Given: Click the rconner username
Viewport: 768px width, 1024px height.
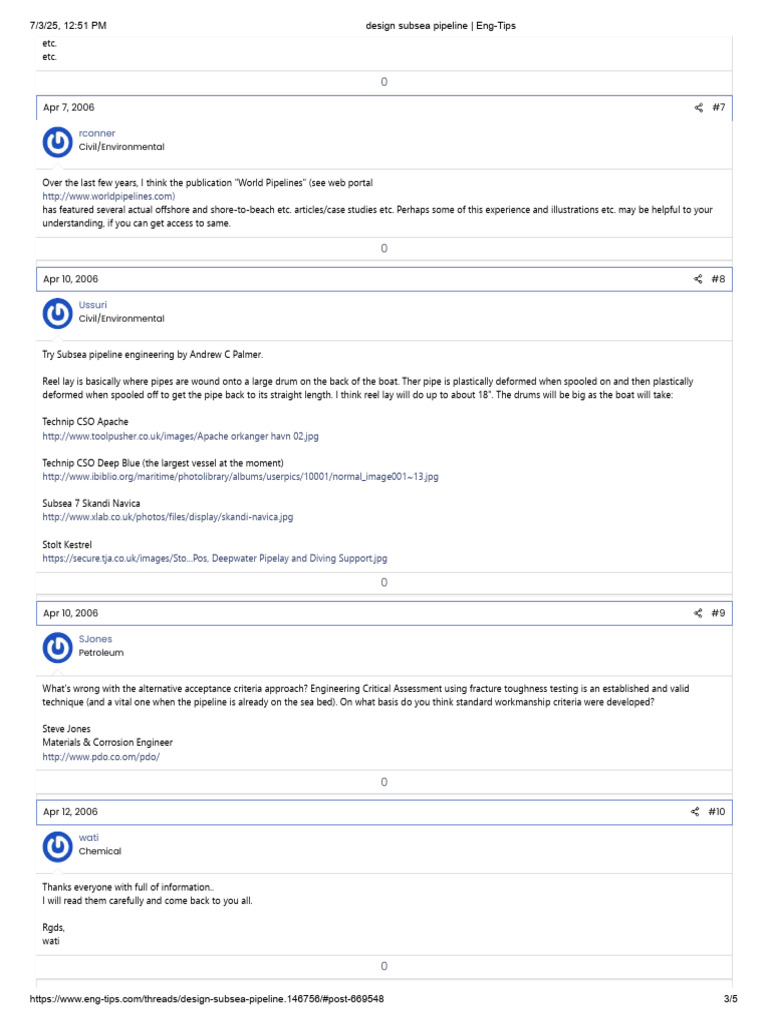Looking at the screenshot, I should (96, 133).
